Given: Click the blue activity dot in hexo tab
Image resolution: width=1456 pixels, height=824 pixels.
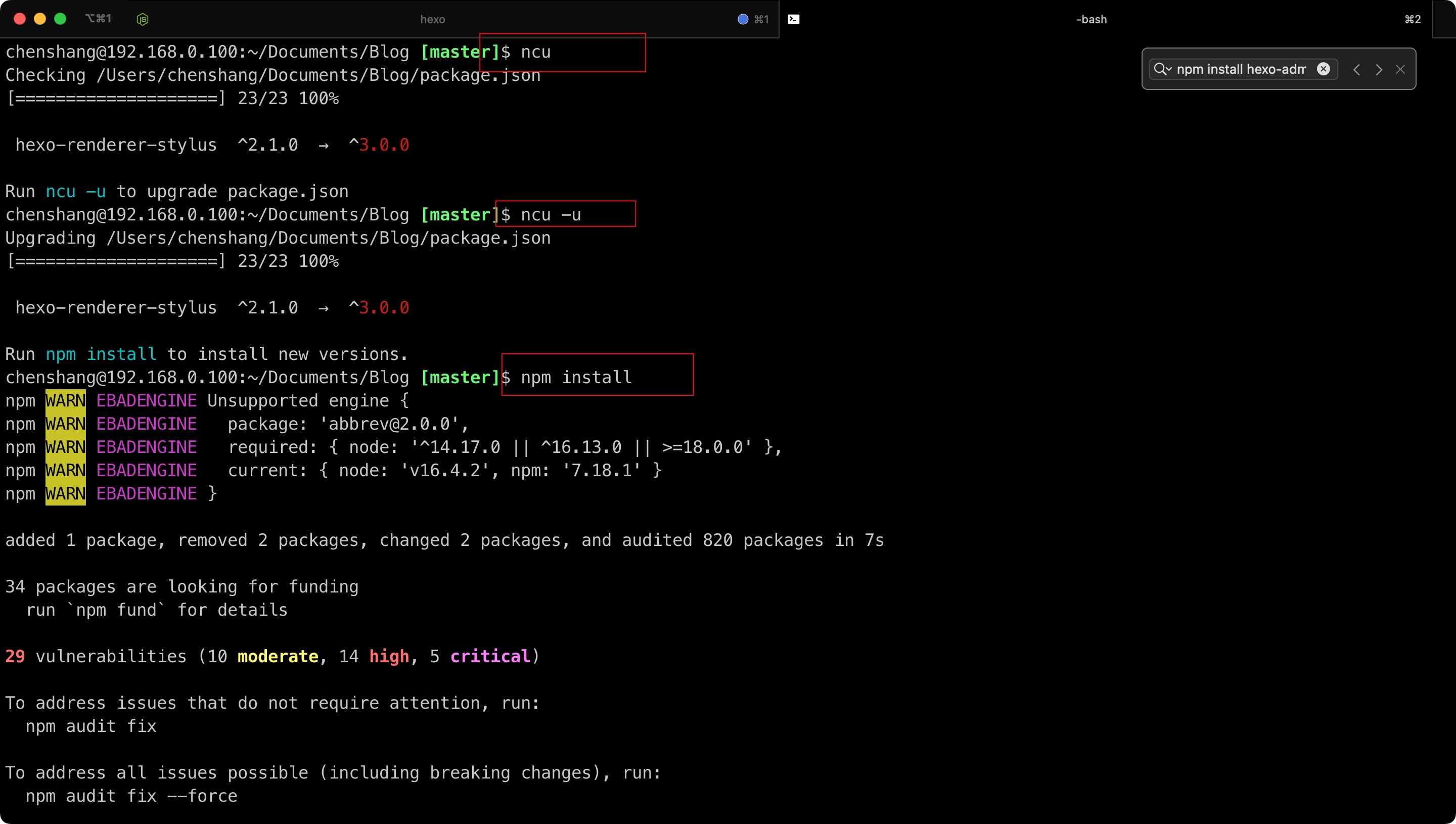Looking at the screenshot, I should [x=743, y=19].
